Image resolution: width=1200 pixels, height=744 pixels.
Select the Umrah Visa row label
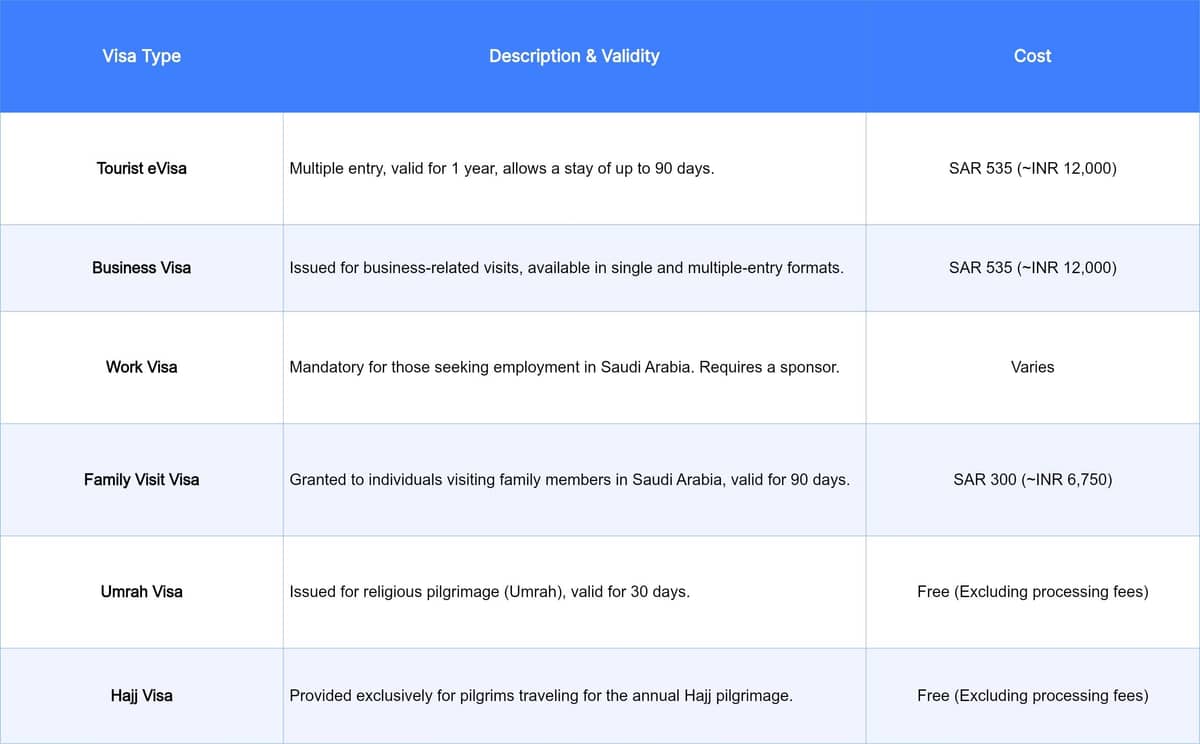(x=141, y=591)
